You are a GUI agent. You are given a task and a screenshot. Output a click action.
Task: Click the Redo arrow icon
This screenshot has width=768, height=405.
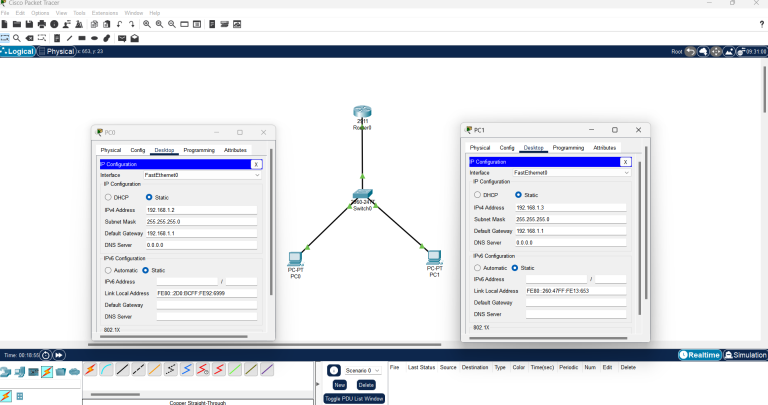(131, 24)
